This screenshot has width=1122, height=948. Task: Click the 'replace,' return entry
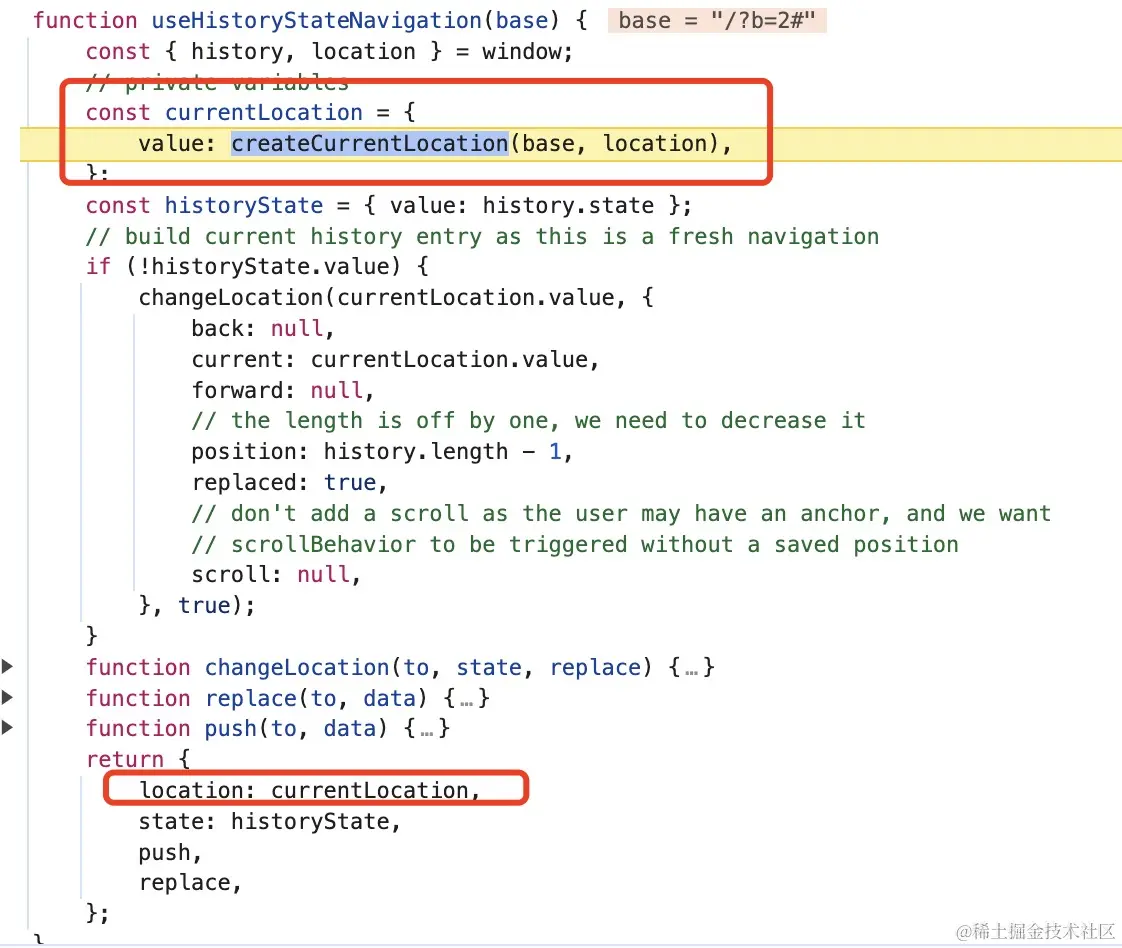(x=190, y=883)
